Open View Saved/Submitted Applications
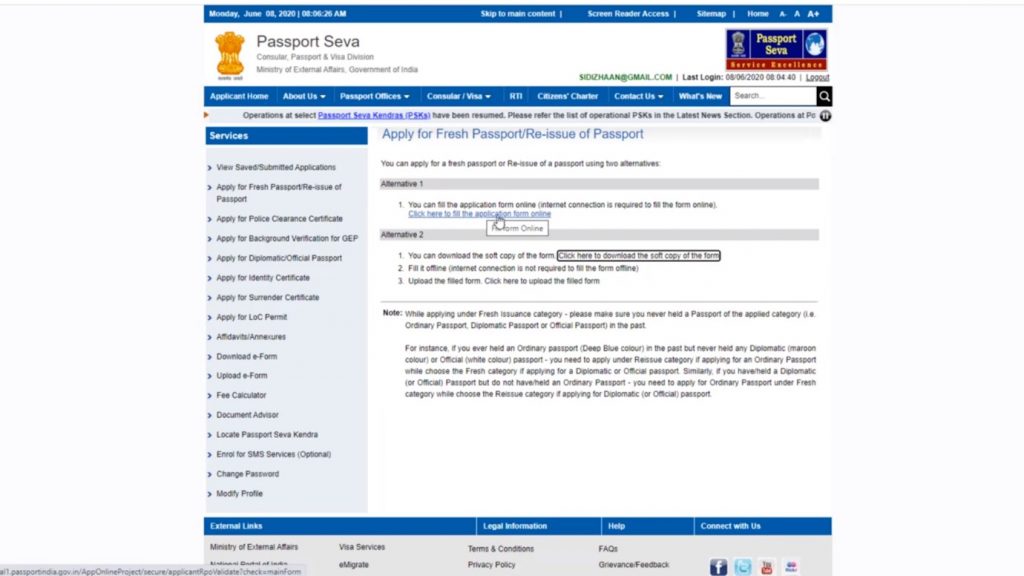 point(276,168)
